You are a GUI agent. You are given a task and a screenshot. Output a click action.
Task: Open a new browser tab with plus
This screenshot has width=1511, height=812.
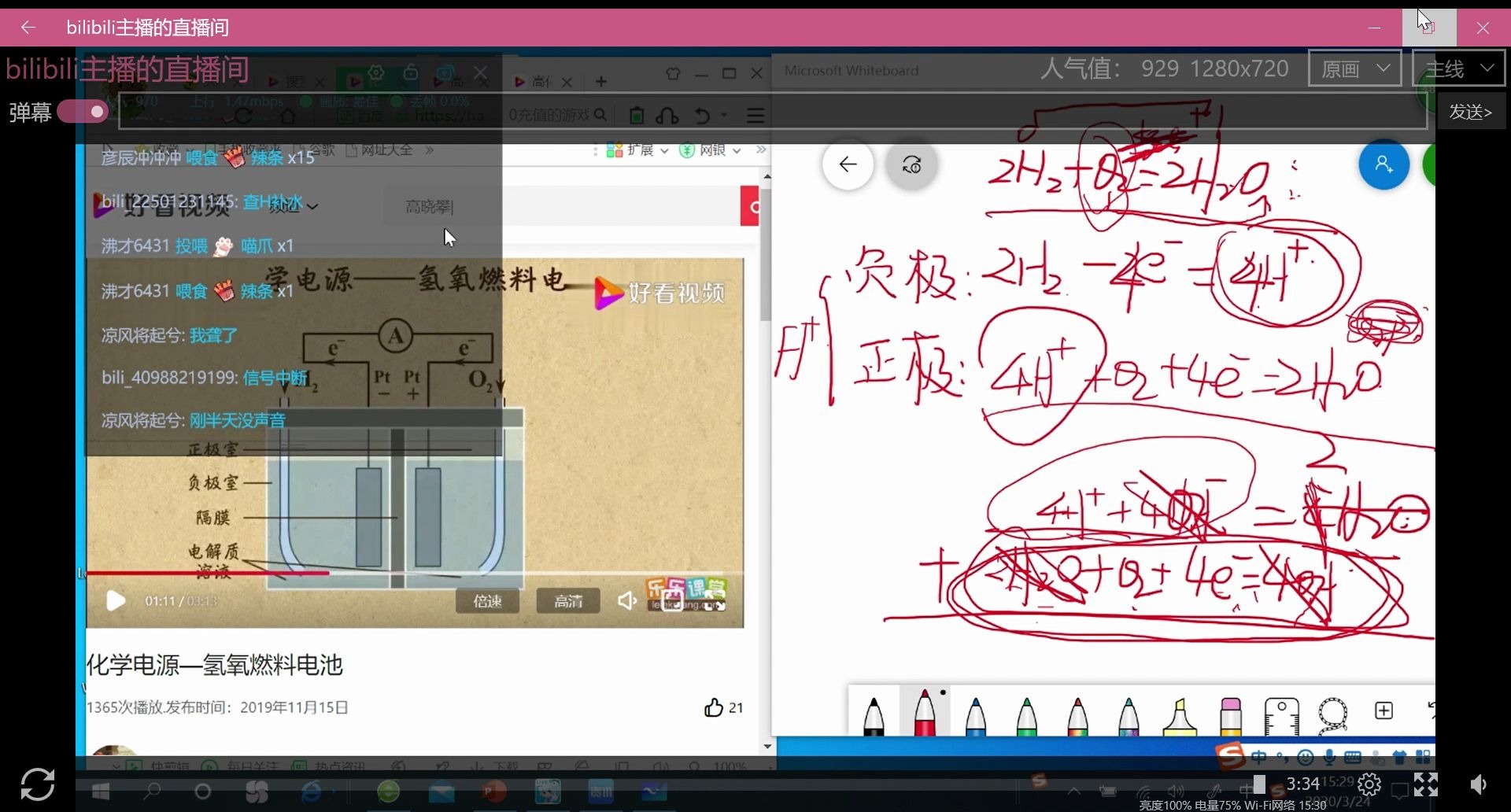pyautogui.click(x=601, y=81)
